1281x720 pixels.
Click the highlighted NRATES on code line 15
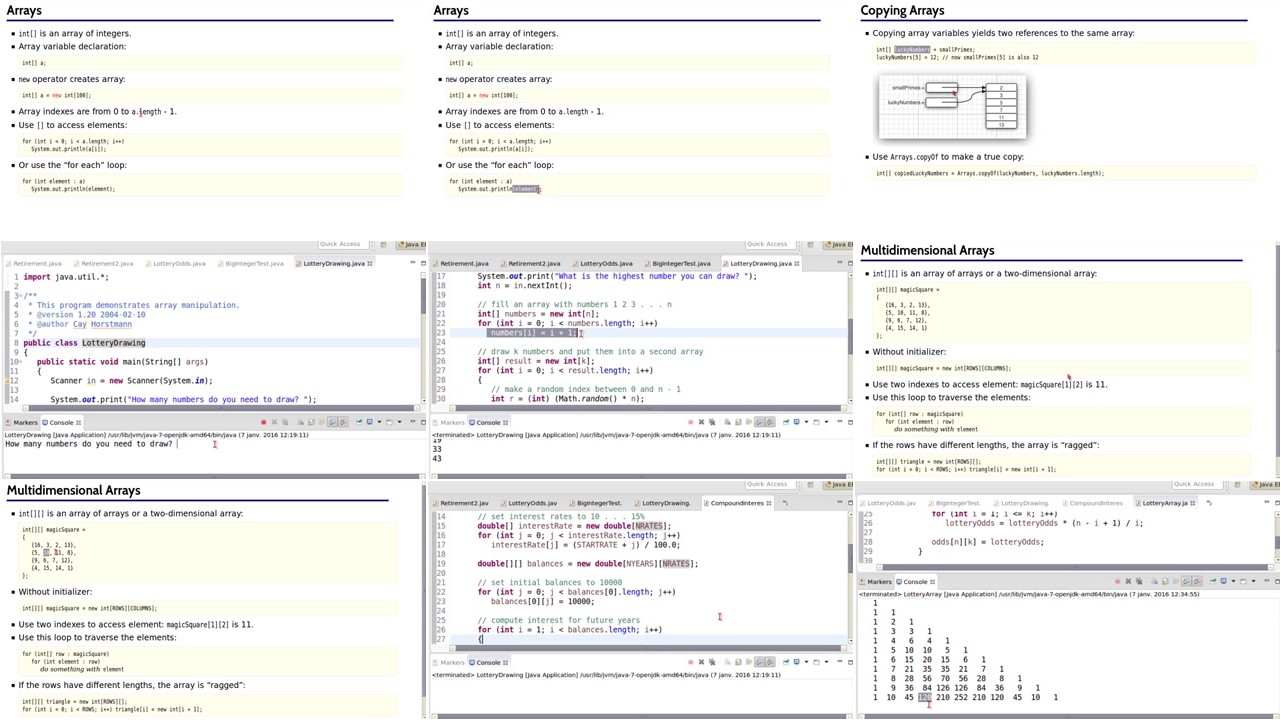pos(647,526)
